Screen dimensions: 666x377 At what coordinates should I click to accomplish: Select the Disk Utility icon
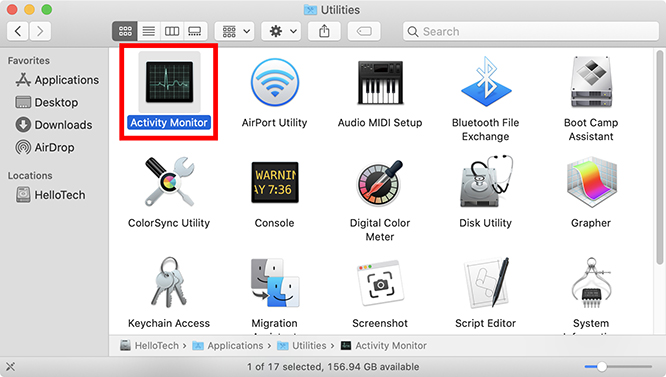pos(486,182)
